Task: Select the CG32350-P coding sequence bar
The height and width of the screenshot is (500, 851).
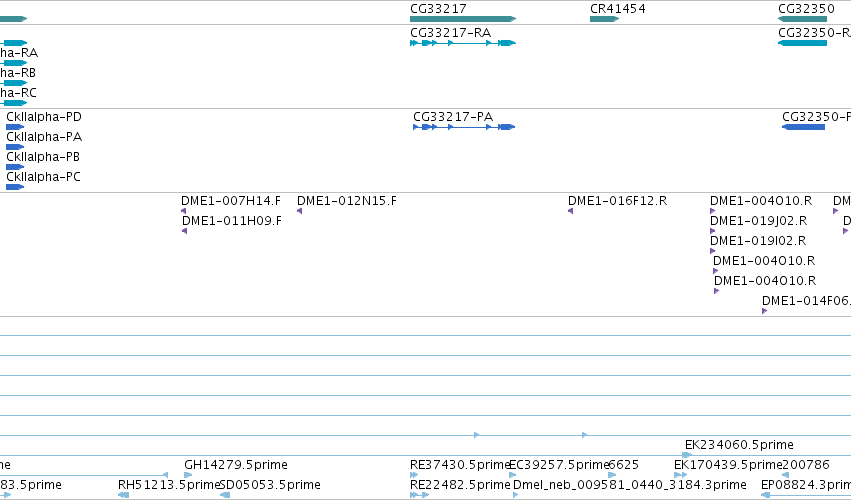Action: pyautogui.click(x=803, y=127)
